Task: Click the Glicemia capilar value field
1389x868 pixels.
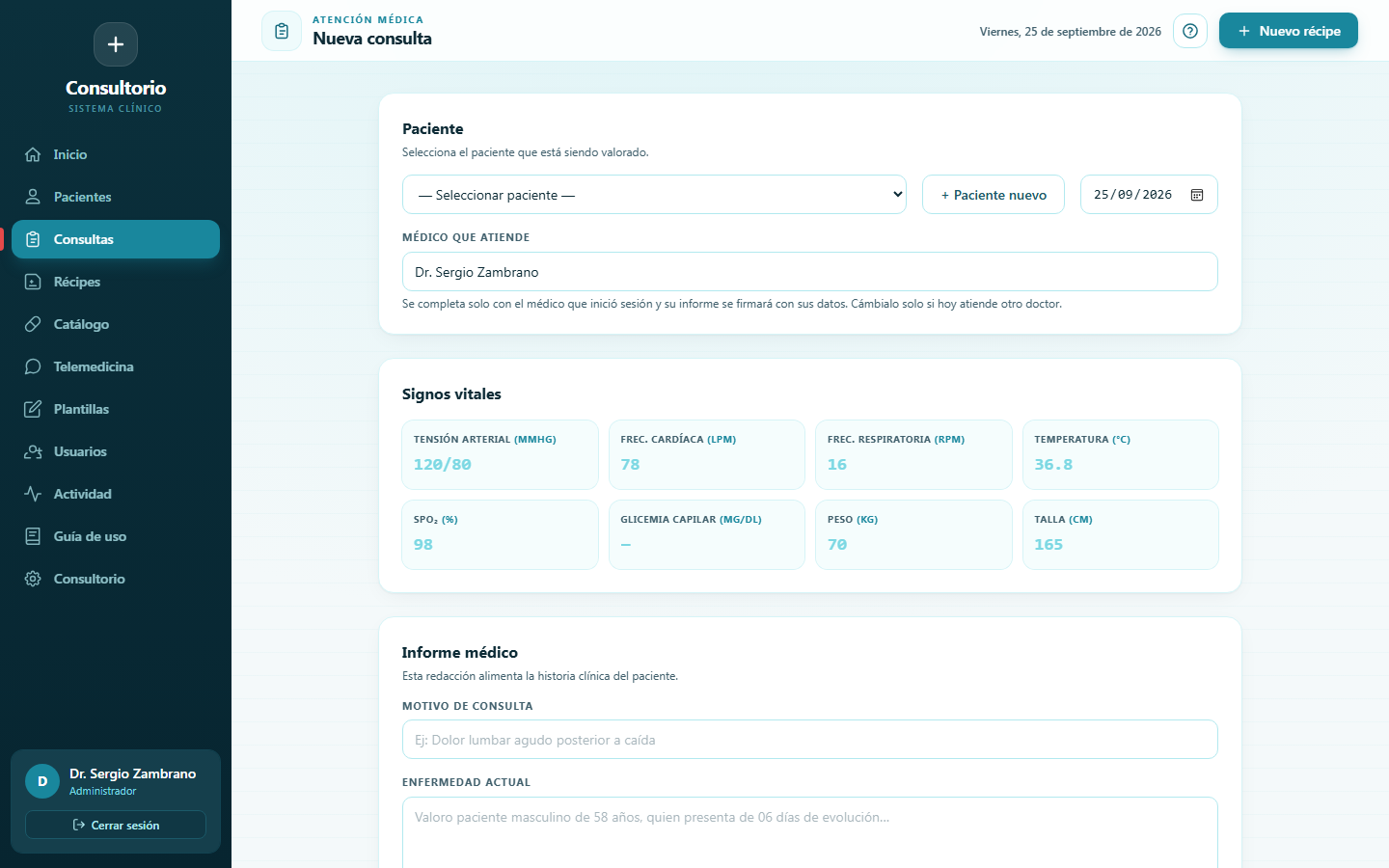Action: click(x=707, y=545)
